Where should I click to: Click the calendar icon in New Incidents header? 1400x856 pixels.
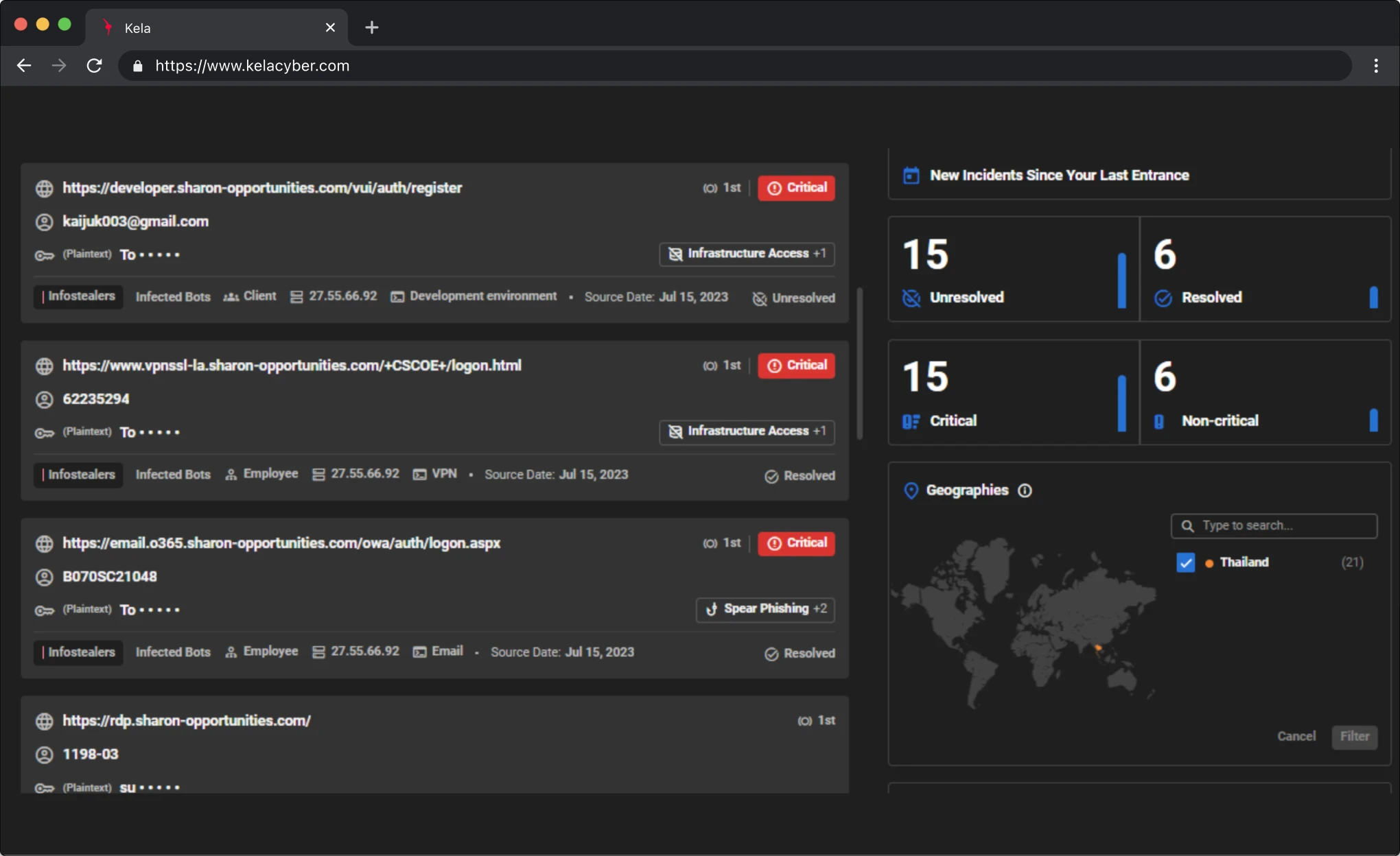point(911,176)
